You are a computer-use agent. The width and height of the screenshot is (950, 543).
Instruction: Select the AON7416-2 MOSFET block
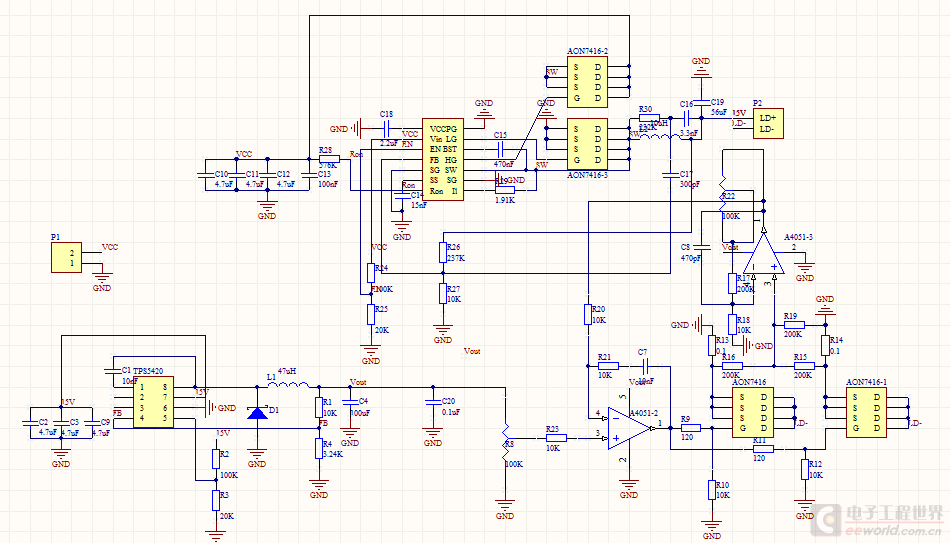pyautogui.click(x=587, y=82)
